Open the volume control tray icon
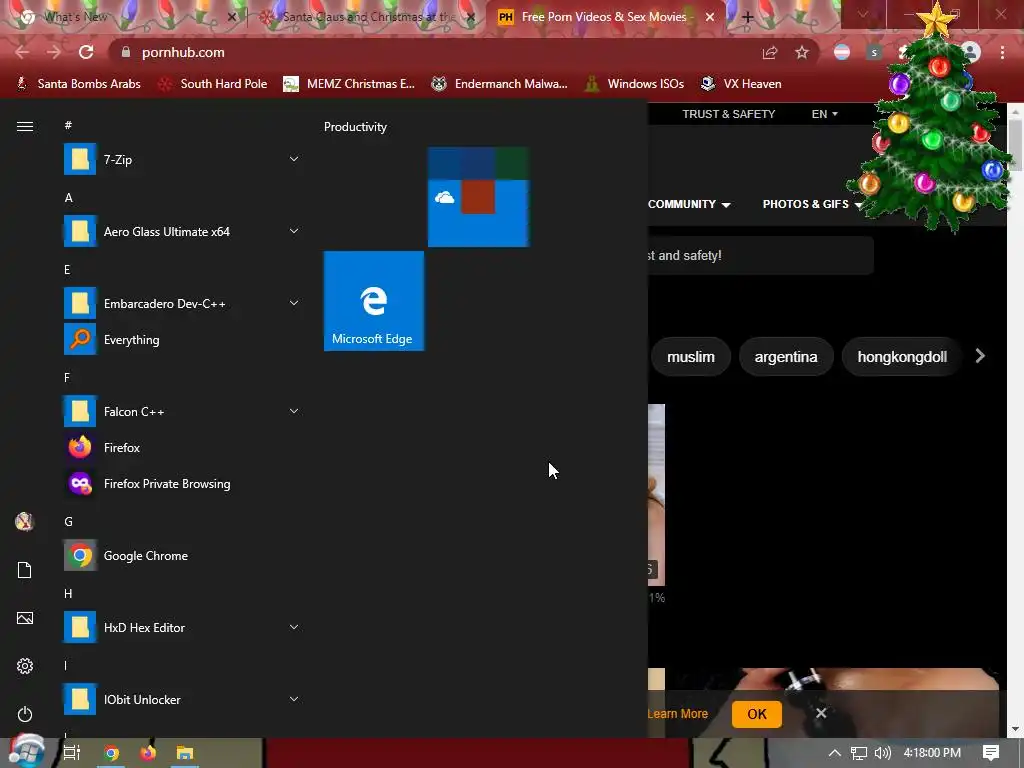1024x768 pixels. pyautogui.click(x=882, y=753)
